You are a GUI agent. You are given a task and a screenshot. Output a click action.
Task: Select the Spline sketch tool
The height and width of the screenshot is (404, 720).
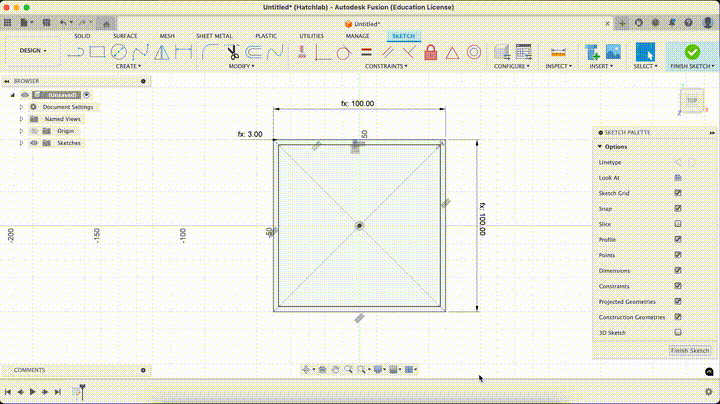point(141,52)
